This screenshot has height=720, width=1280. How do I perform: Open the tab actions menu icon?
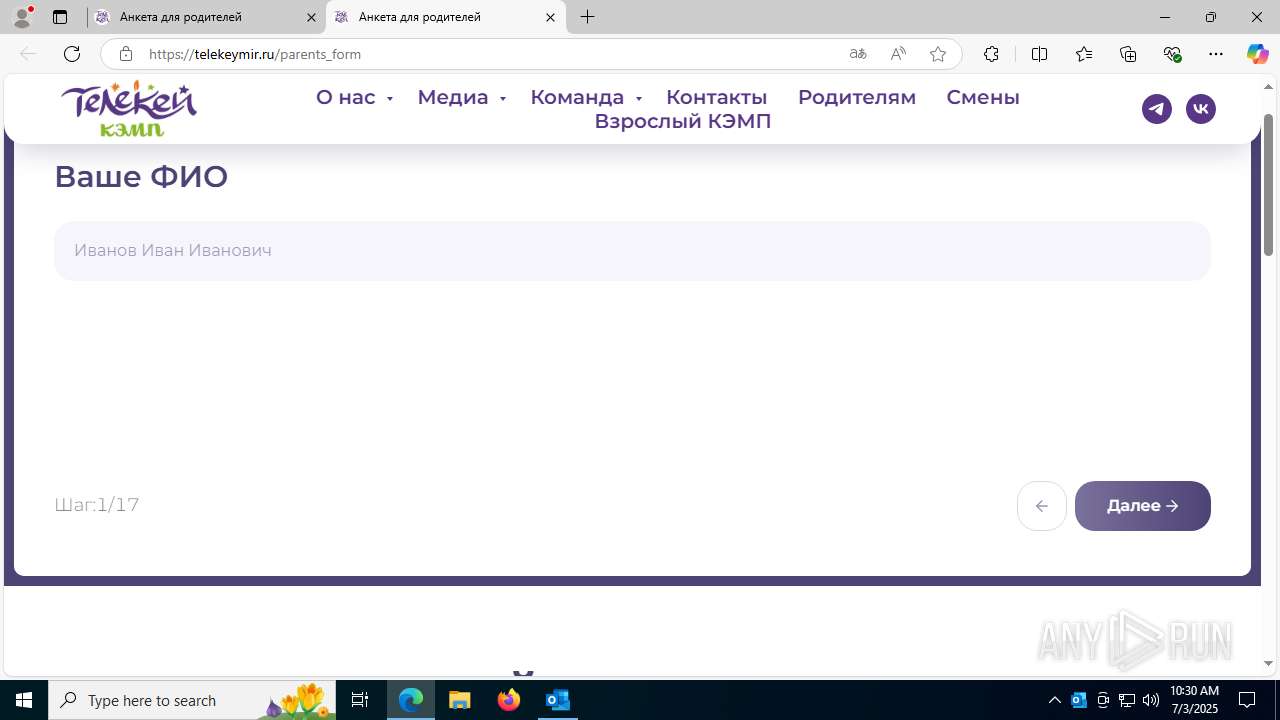click(x=60, y=17)
